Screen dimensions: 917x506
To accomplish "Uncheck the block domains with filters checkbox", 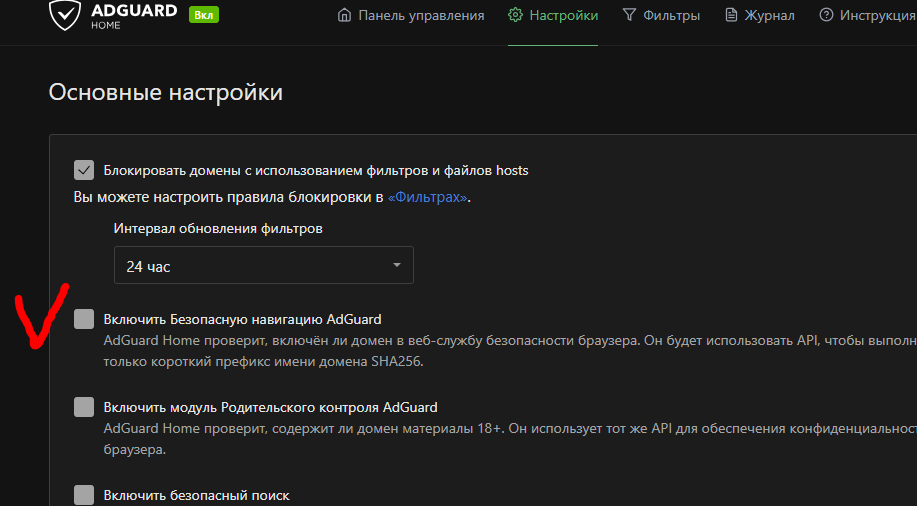I will tap(84, 170).
